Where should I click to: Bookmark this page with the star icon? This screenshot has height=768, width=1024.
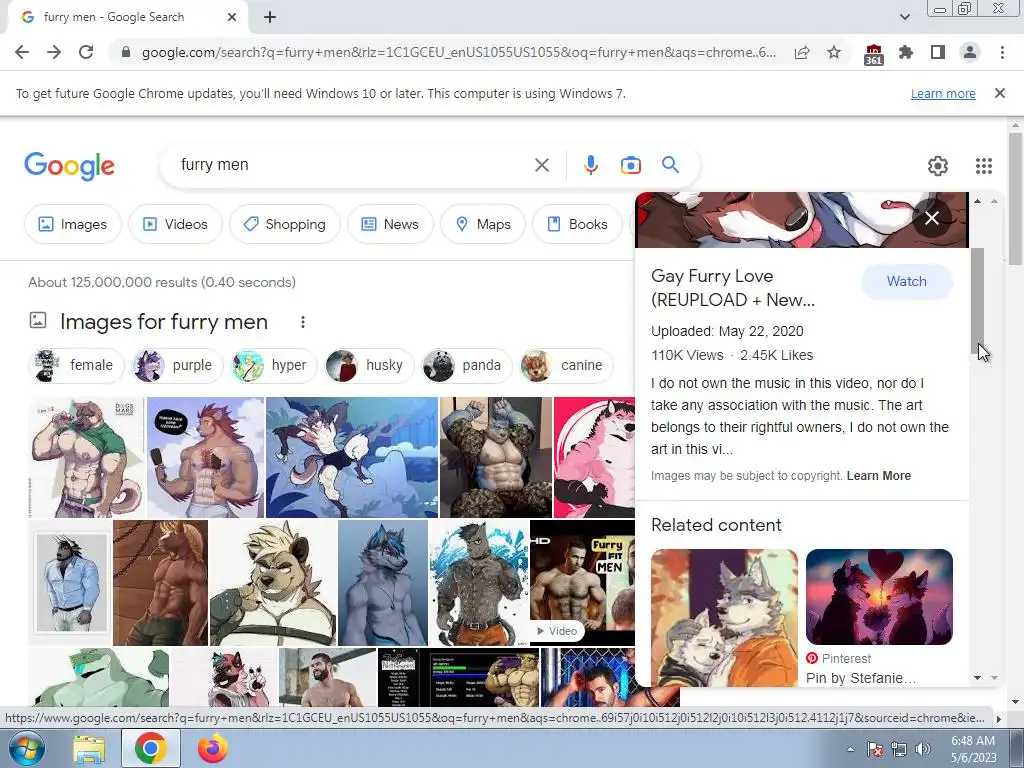(x=834, y=52)
